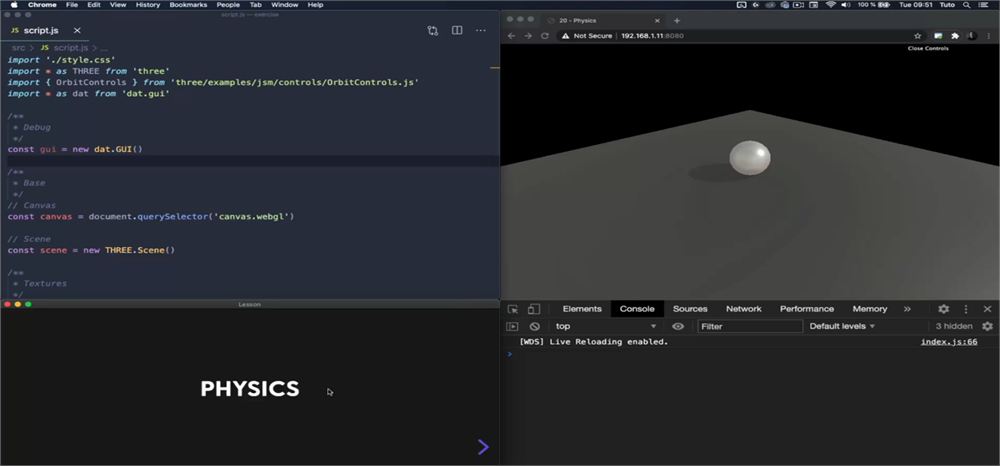This screenshot has height=466, width=1000.
Task: Click the browser forward arrow
Action: tap(528, 36)
